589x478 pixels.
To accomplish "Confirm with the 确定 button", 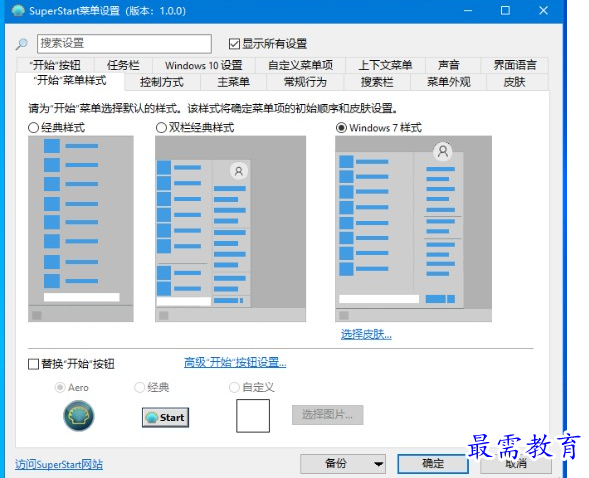I will pyautogui.click(x=433, y=464).
